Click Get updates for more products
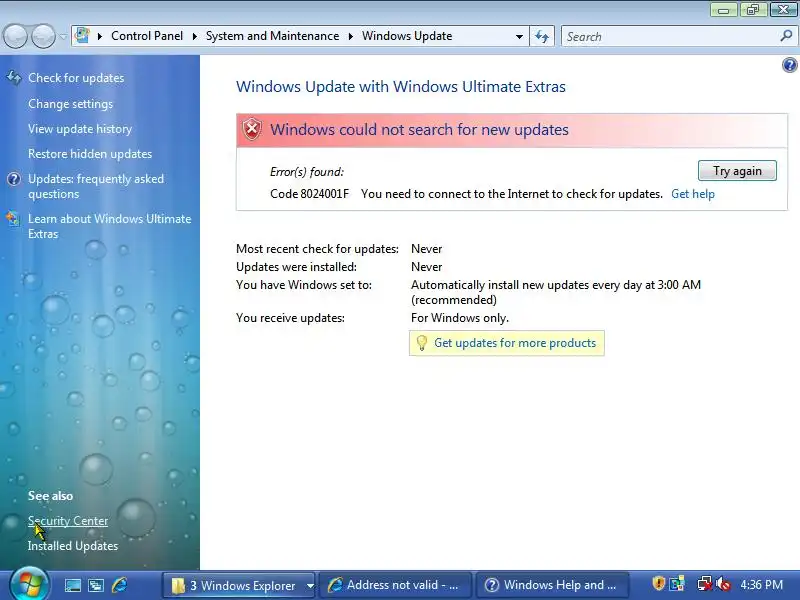Image resolution: width=800 pixels, height=600 pixels. click(x=515, y=343)
